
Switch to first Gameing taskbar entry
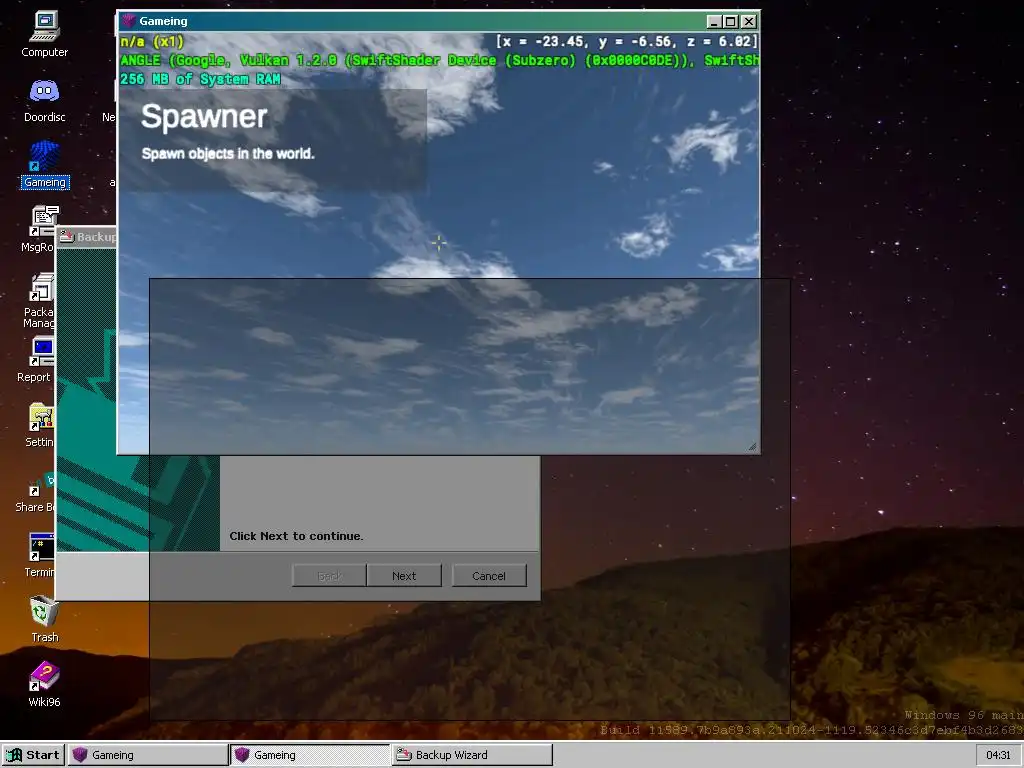pos(148,755)
